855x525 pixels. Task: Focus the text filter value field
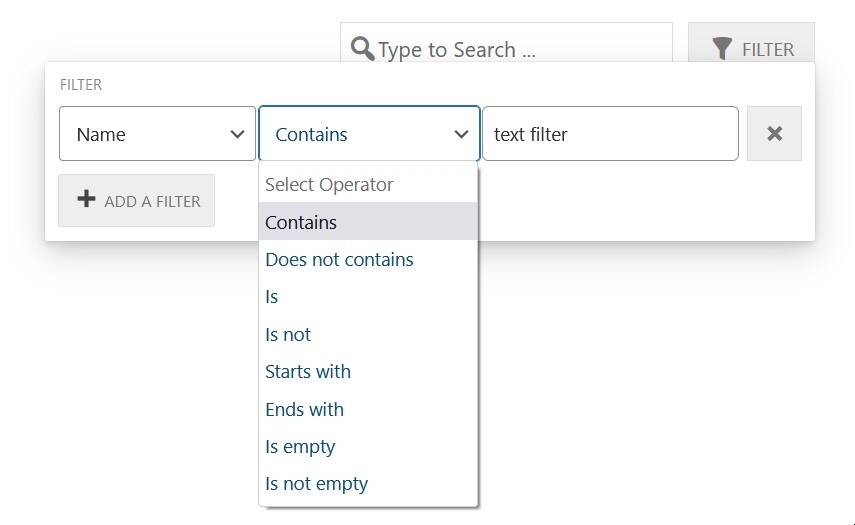[x=611, y=134]
